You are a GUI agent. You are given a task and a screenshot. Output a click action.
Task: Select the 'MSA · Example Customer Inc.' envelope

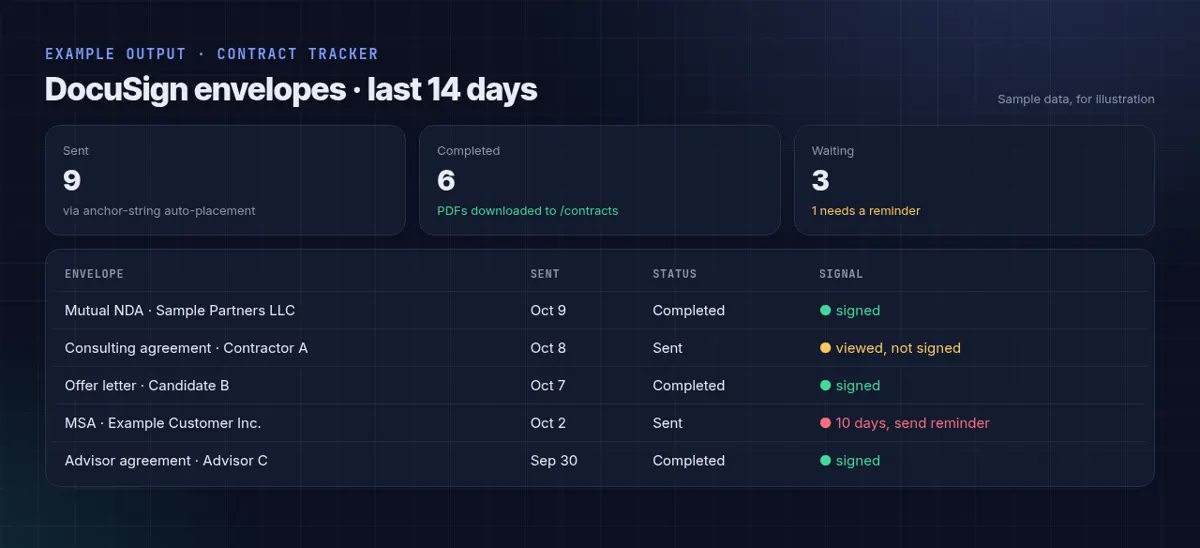(x=163, y=423)
